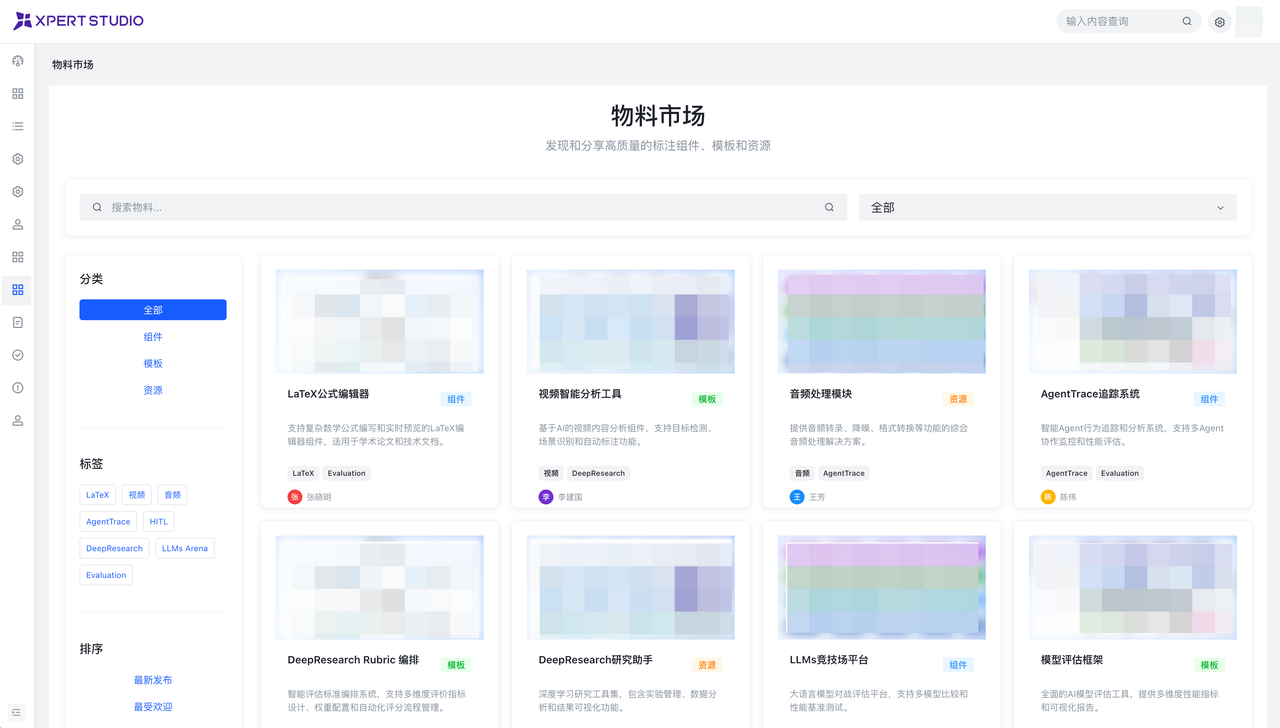Click author name 张晓明
1280x728 pixels.
(x=319, y=497)
